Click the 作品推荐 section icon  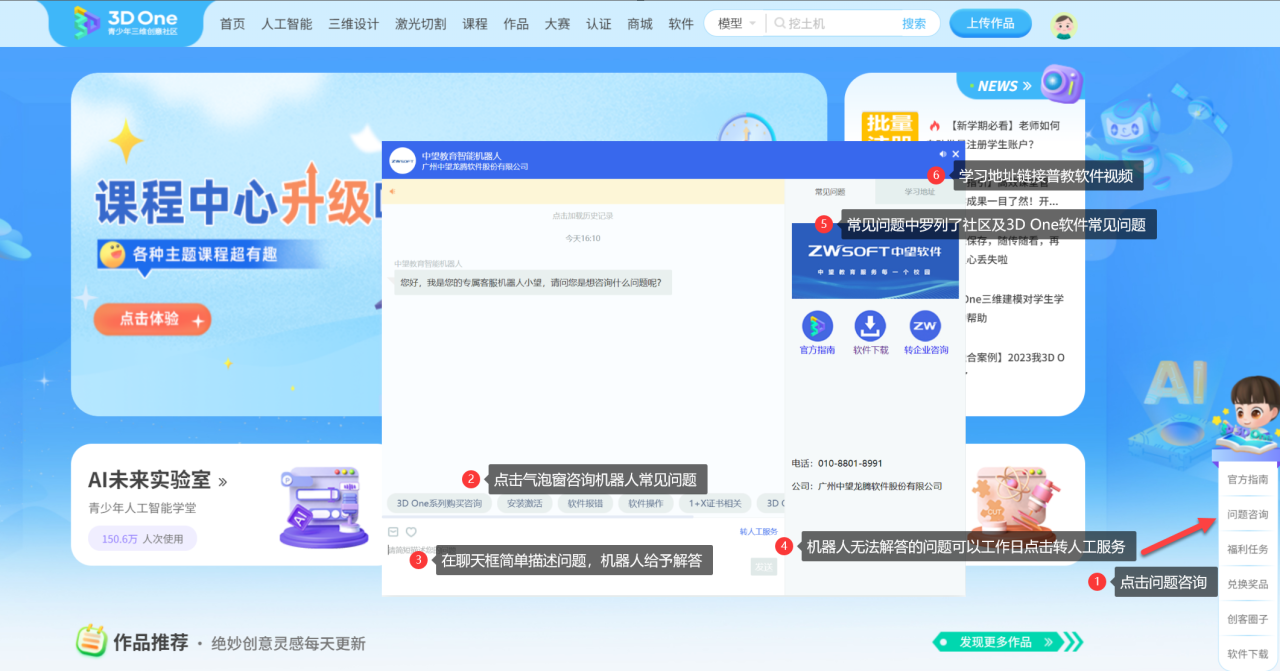pyautogui.click(x=92, y=641)
